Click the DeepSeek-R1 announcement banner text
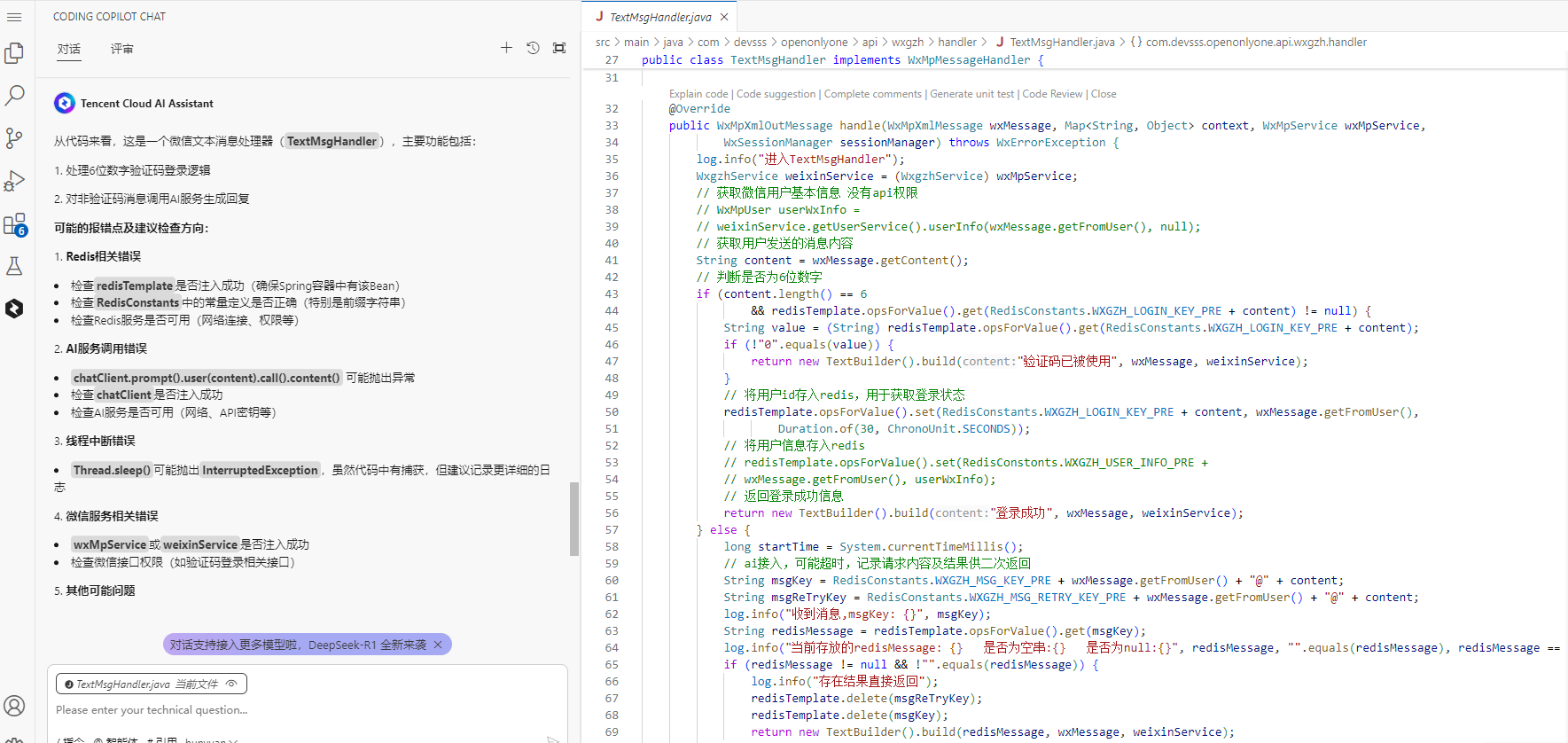This screenshot has height=743, width=1568. click(x=298, y=645)
